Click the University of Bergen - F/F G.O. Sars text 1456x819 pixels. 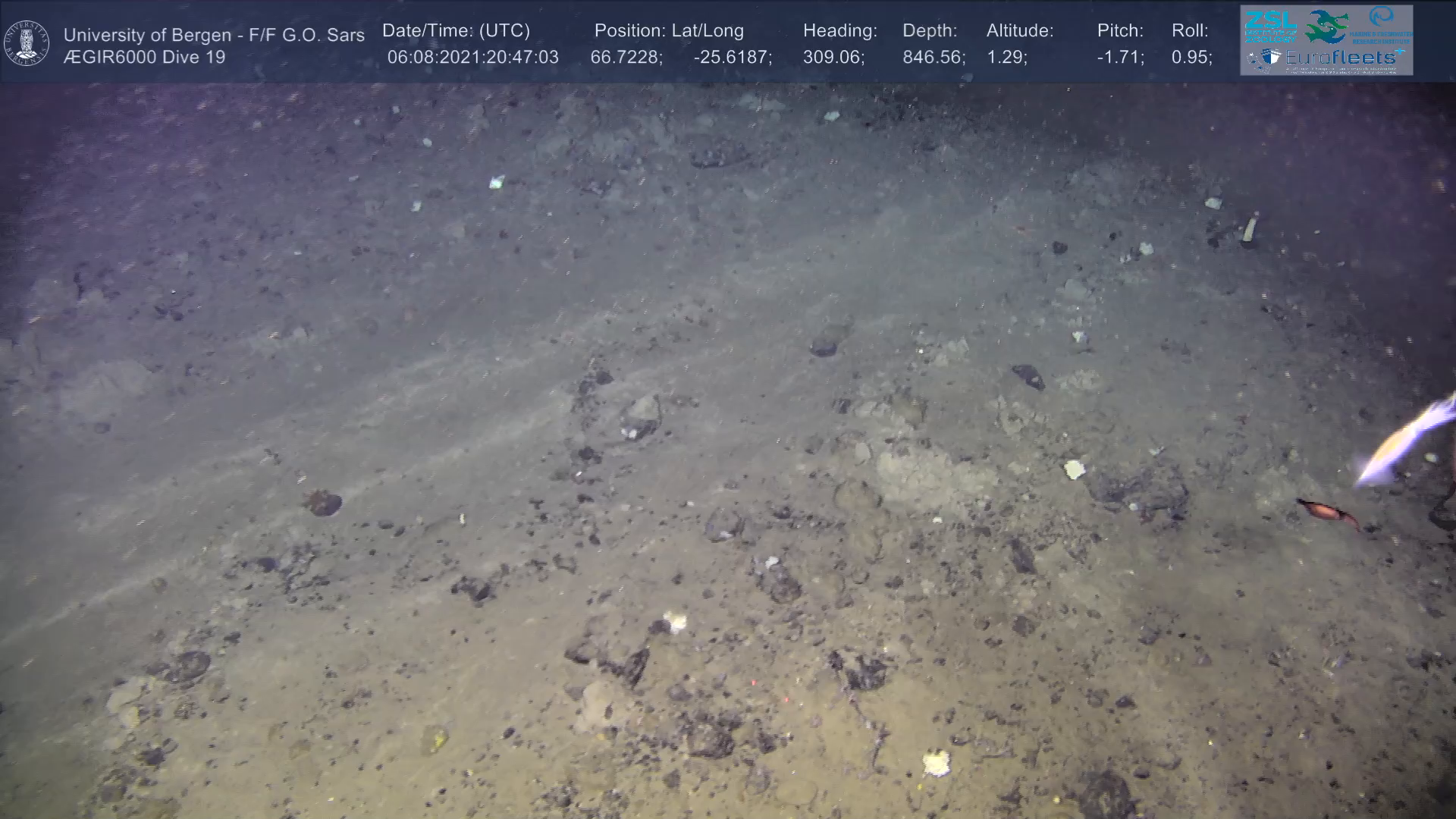click(x=214, y=35)
